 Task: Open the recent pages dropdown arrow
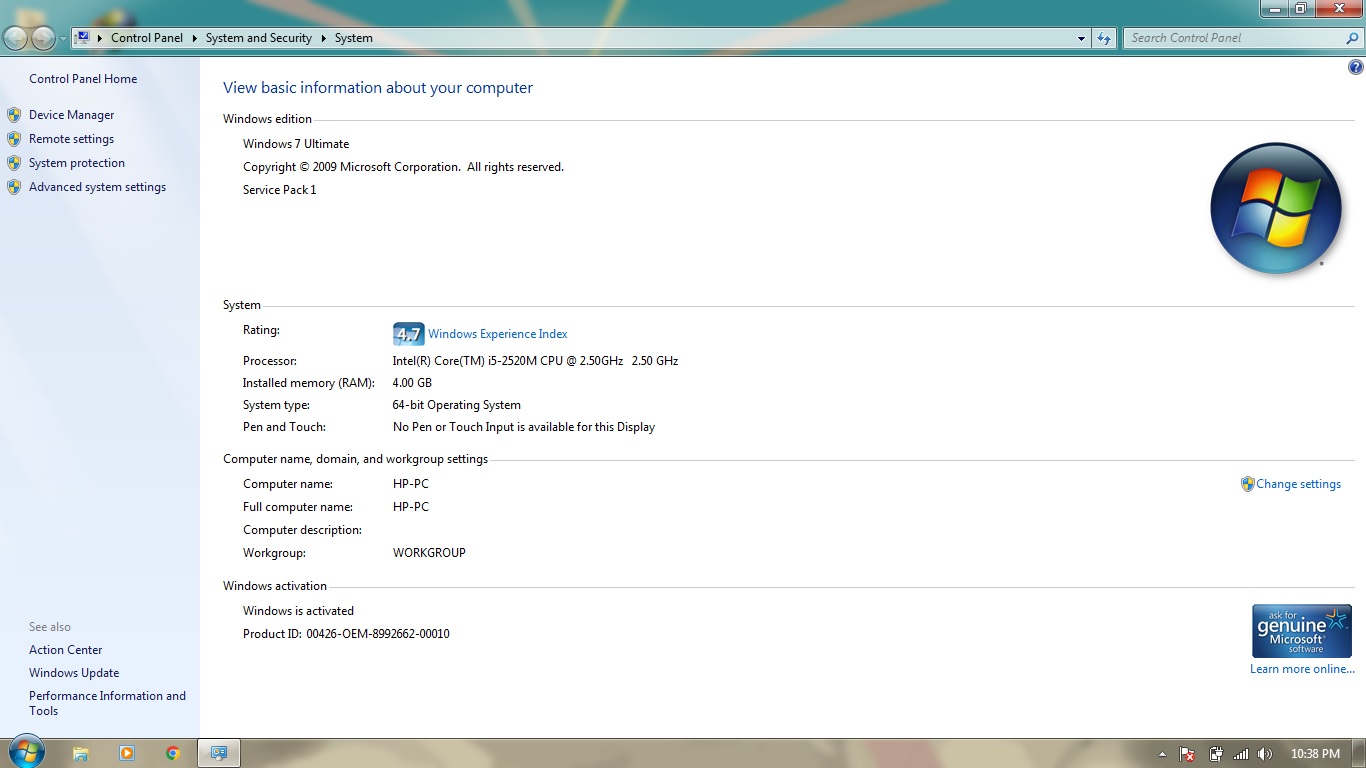pyautogui.click(x=63, y=38)
